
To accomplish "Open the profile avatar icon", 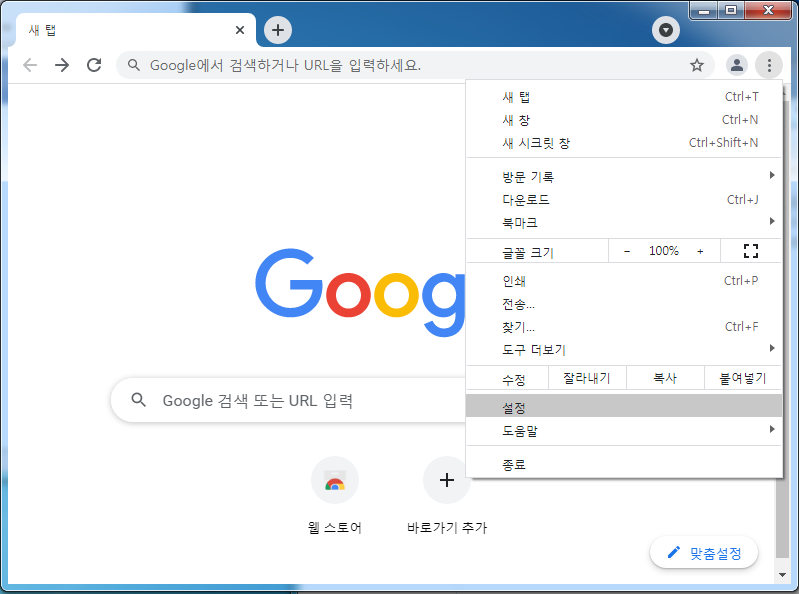I will [737, 65].
